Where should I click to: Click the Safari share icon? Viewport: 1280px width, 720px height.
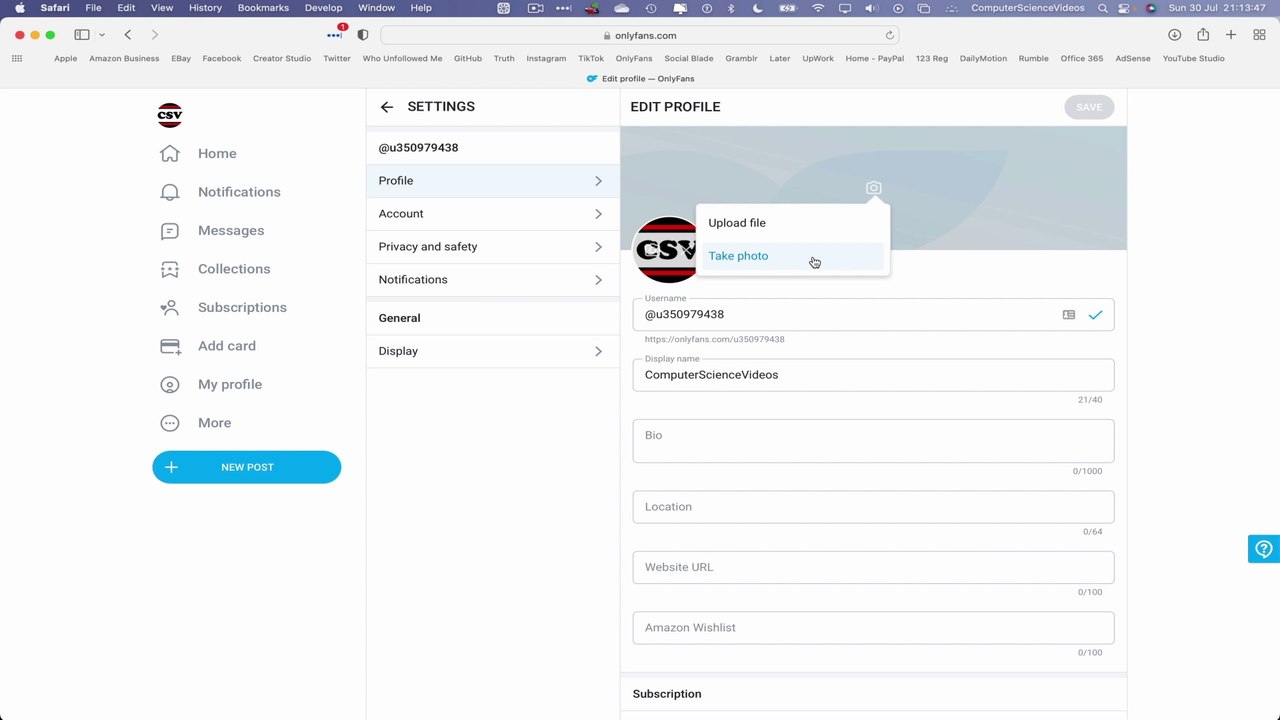click(1203, 35)
